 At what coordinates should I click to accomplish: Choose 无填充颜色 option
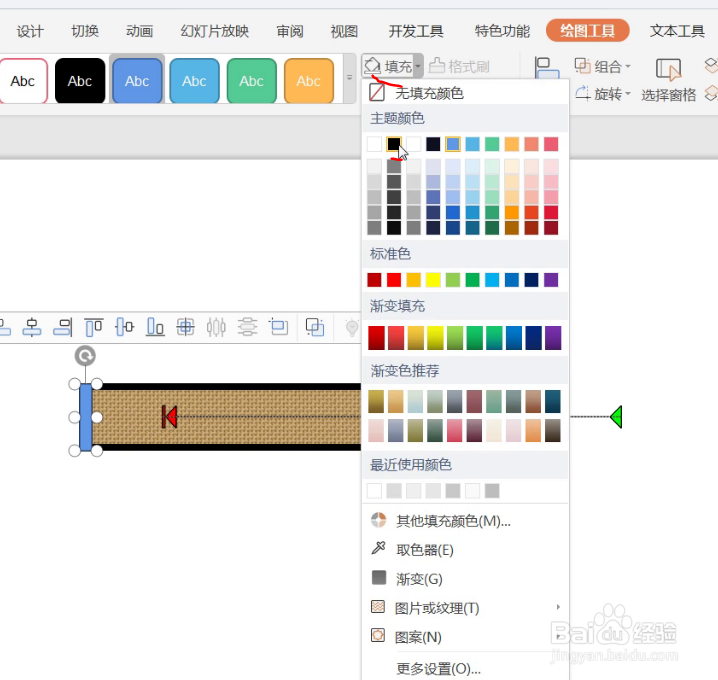[465, 93]
